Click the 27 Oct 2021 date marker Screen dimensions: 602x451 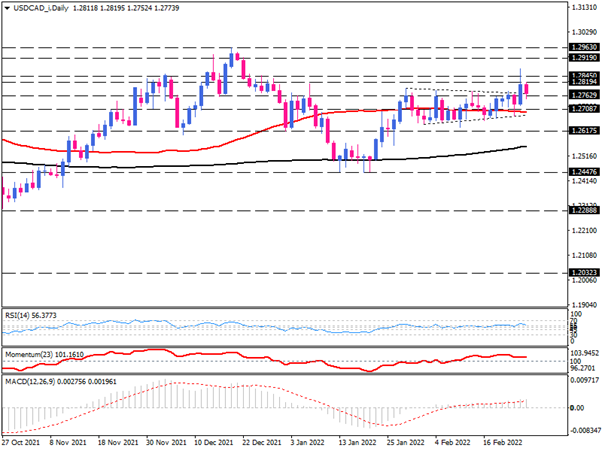(22, 439)
